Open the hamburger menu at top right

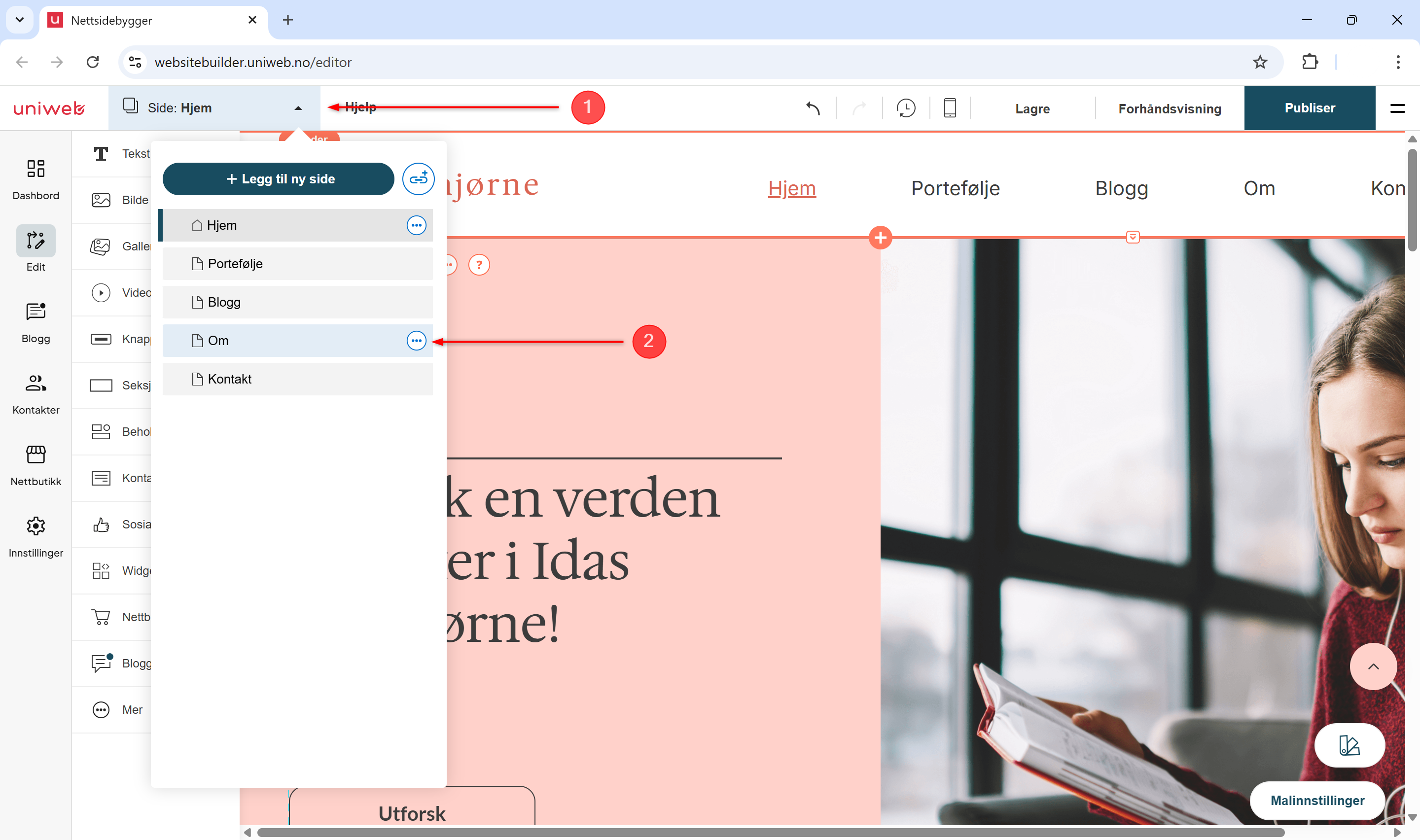pos(1397,108)
